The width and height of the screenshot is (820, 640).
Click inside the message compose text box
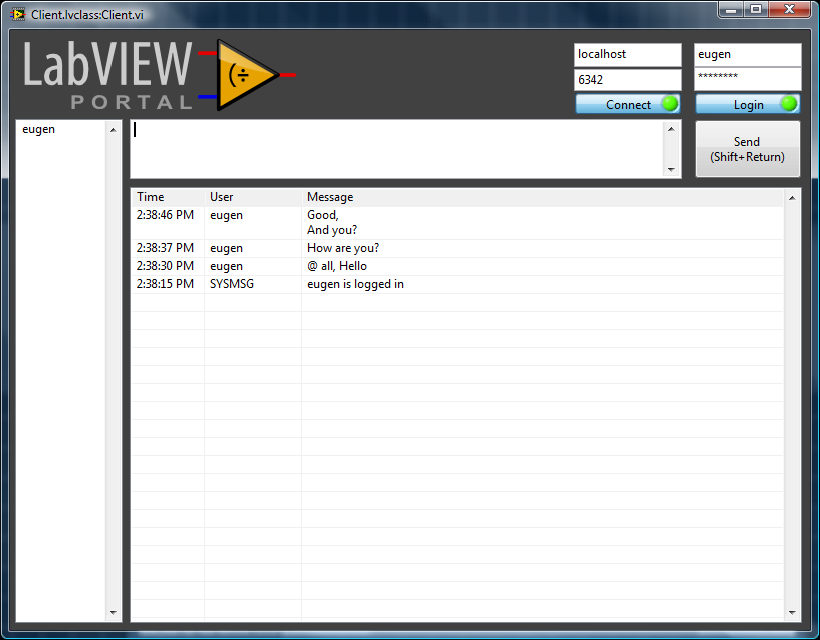coord(397,149)
